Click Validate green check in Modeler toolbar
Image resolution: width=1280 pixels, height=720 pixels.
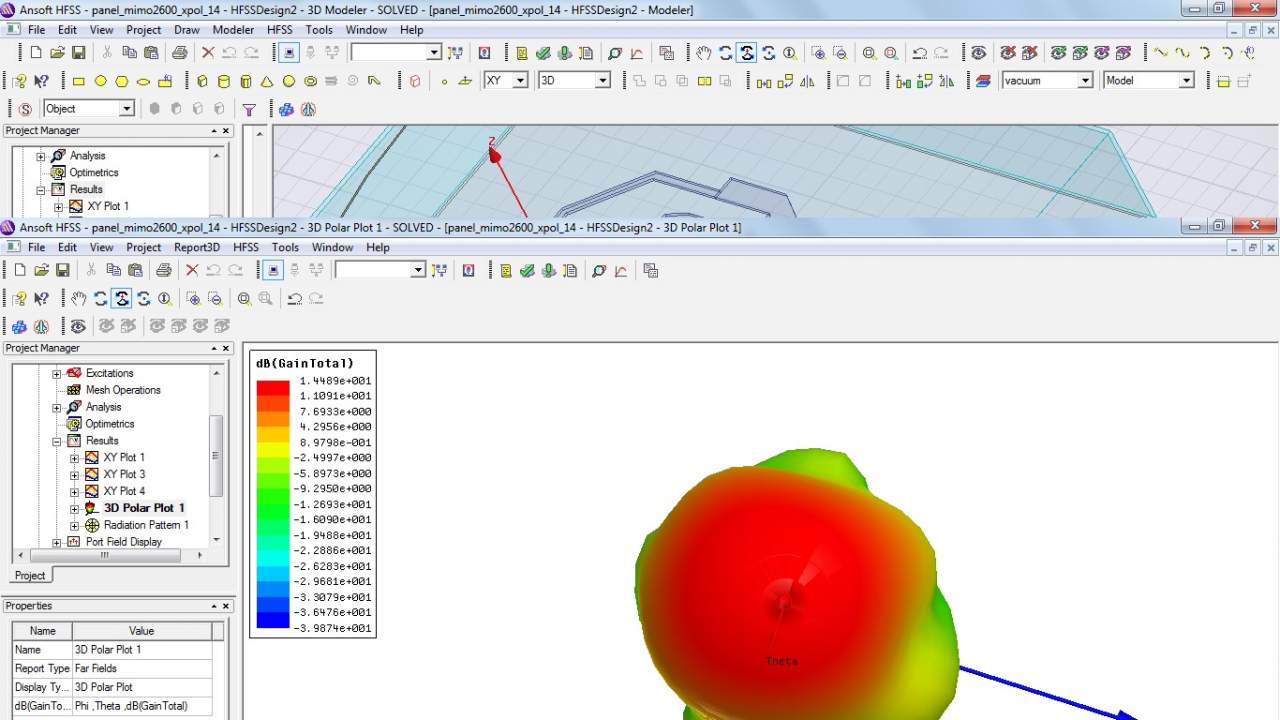pyautogui.click(x=543, y=53)
